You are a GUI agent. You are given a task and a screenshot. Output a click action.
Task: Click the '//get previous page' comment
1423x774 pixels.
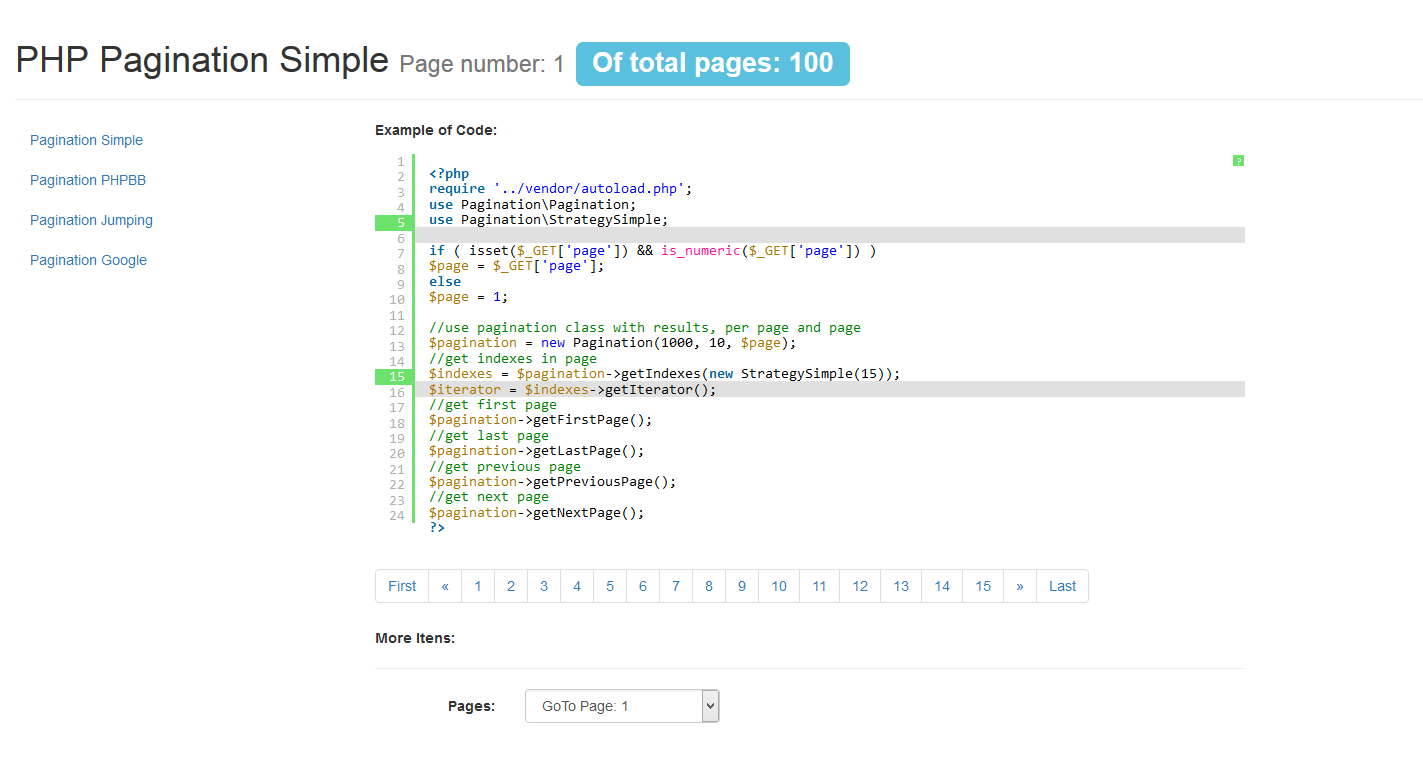pyautogui.click(x=505, y=466)
